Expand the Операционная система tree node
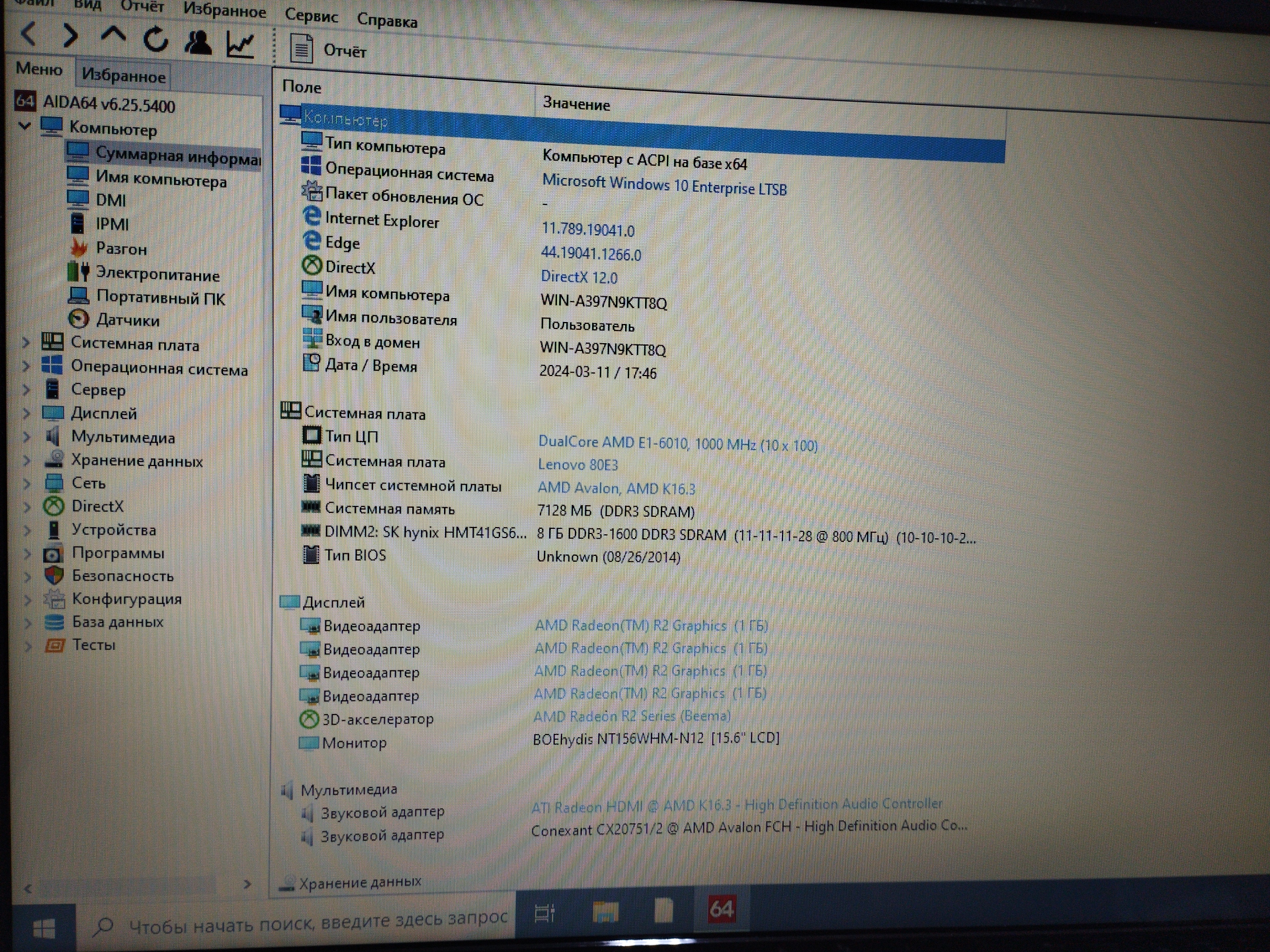Image resolution: width=1270 pixels, height=952 pixels. [26, 366]
